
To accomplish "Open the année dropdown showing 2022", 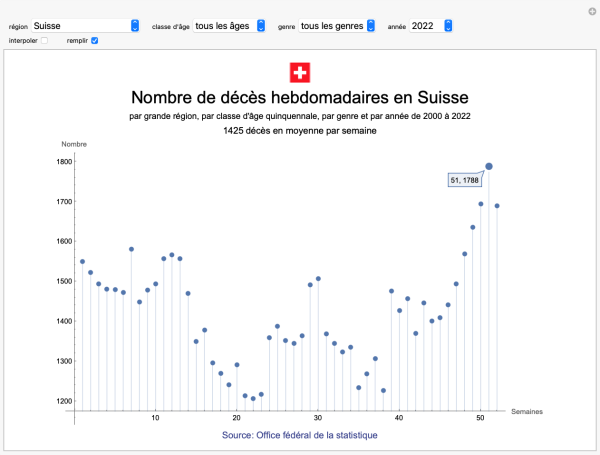I will 431,26.
